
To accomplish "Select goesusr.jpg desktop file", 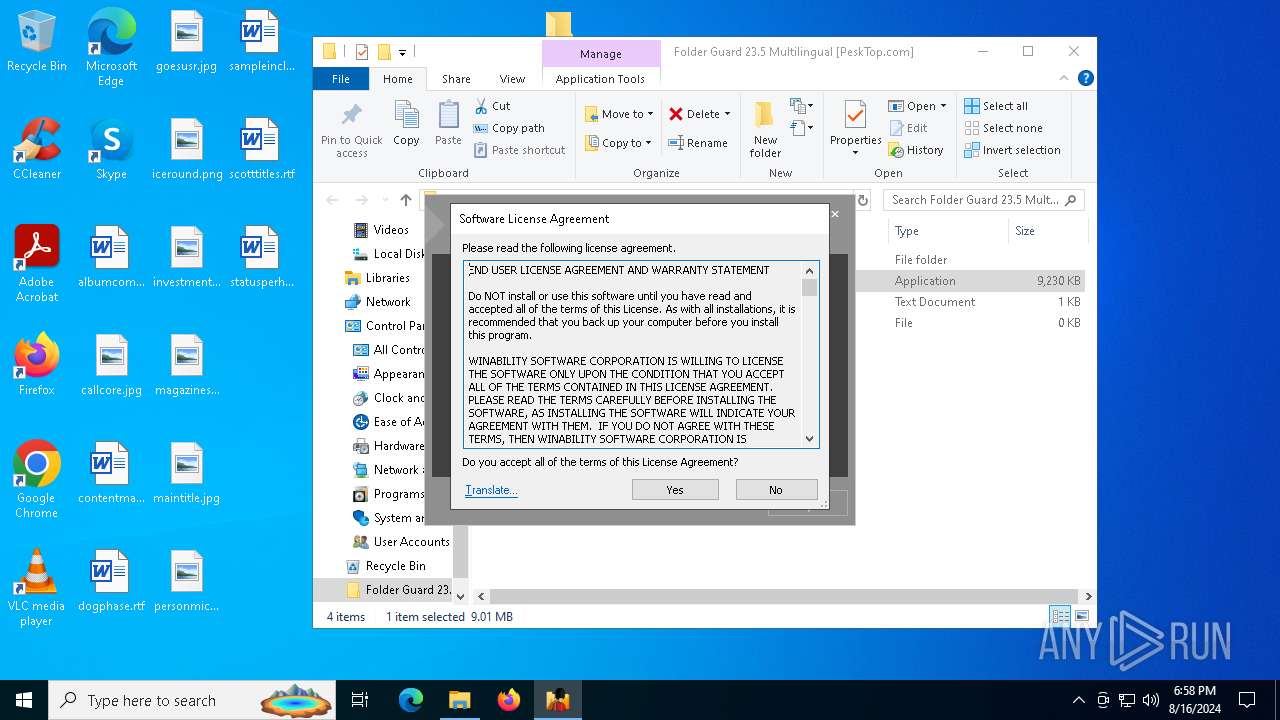I will 186,42.
